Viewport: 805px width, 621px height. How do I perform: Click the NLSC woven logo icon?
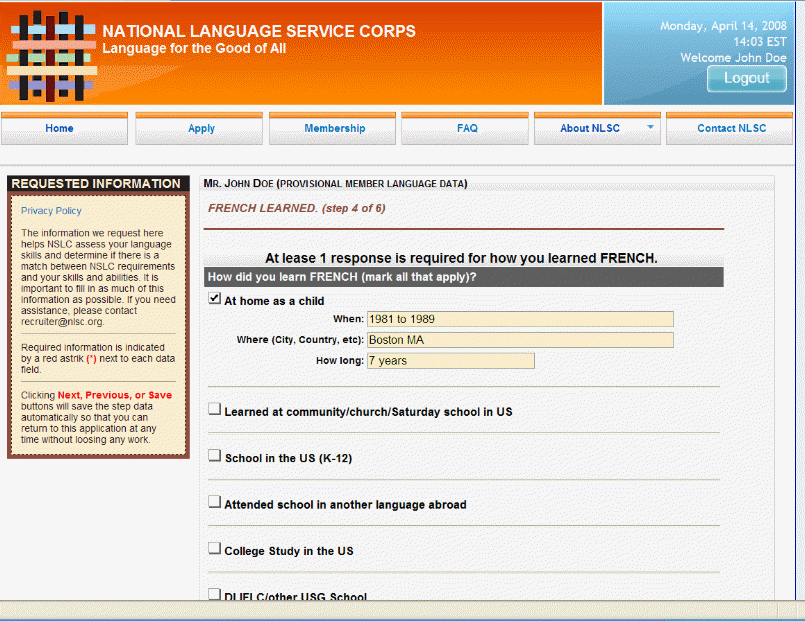tap(51, 55)
